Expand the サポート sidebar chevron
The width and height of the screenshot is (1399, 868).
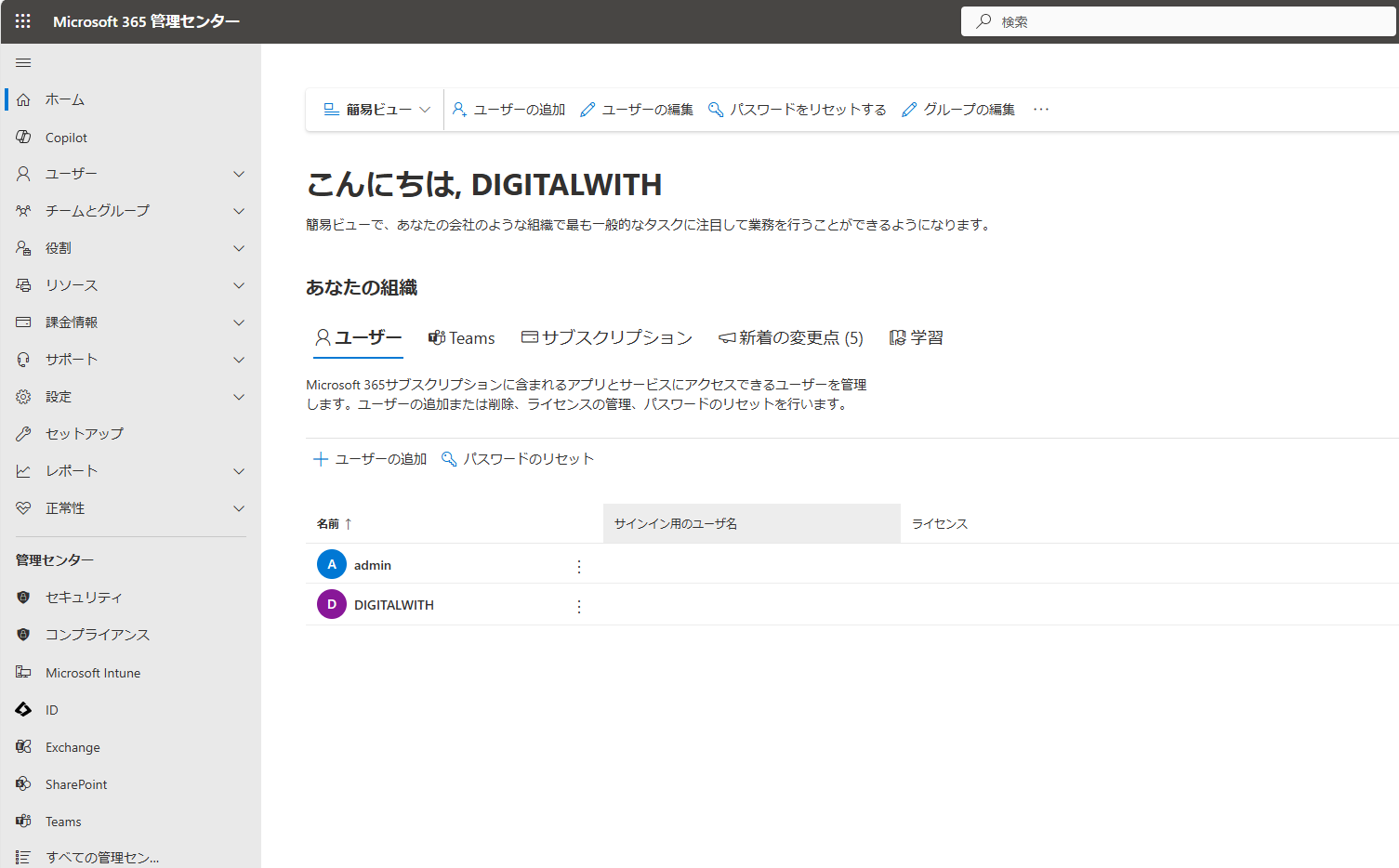(x=239, y=360)
